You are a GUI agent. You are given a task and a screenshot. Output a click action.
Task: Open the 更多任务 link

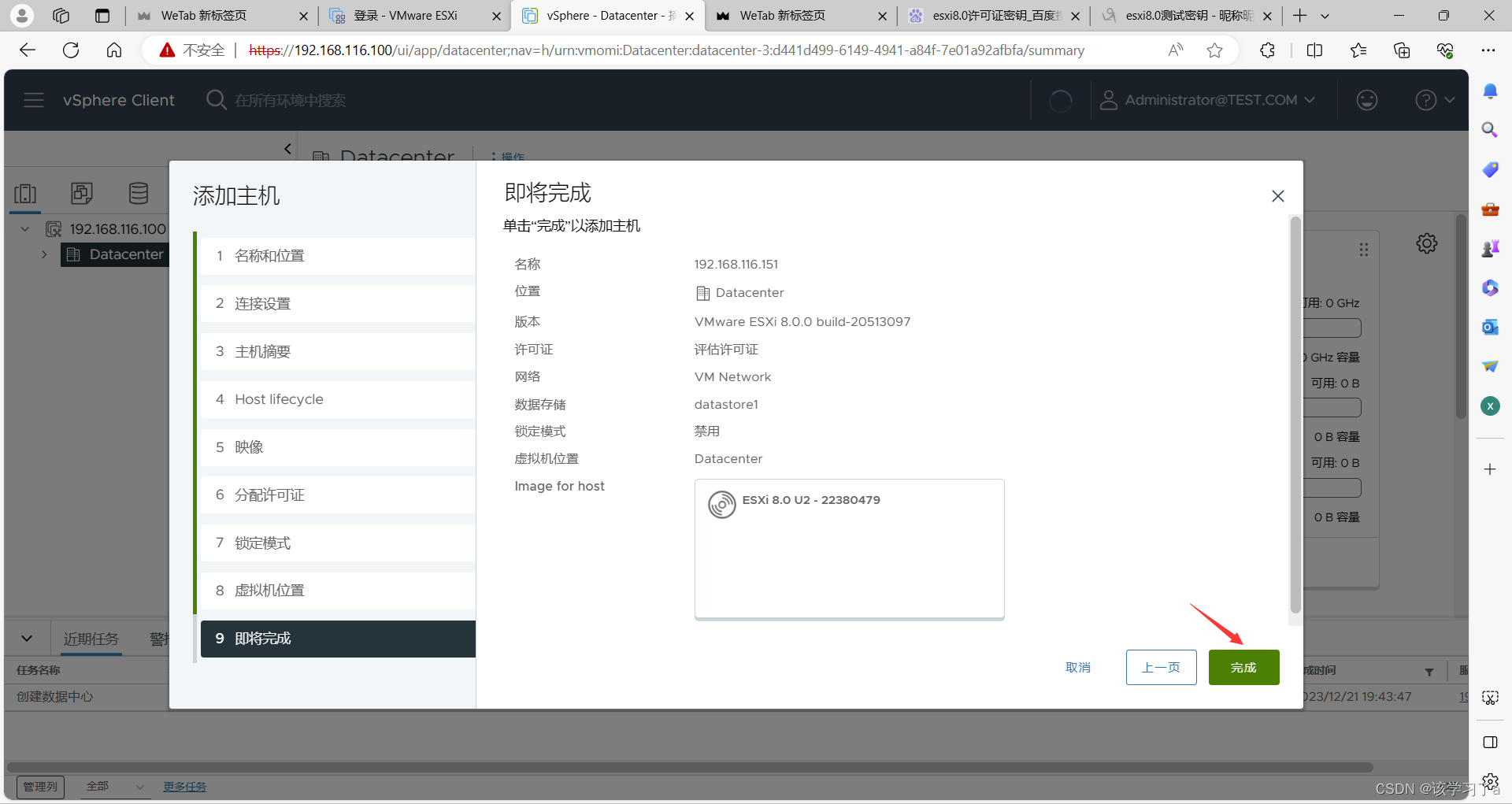tap(184, 786)
